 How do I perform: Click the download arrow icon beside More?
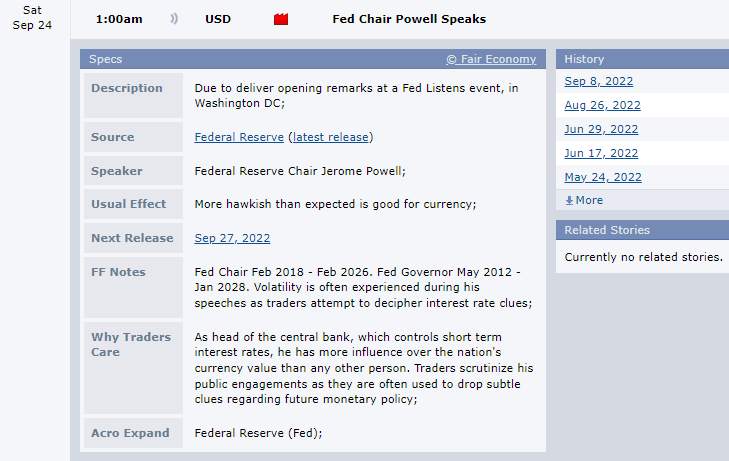point(569,200)
